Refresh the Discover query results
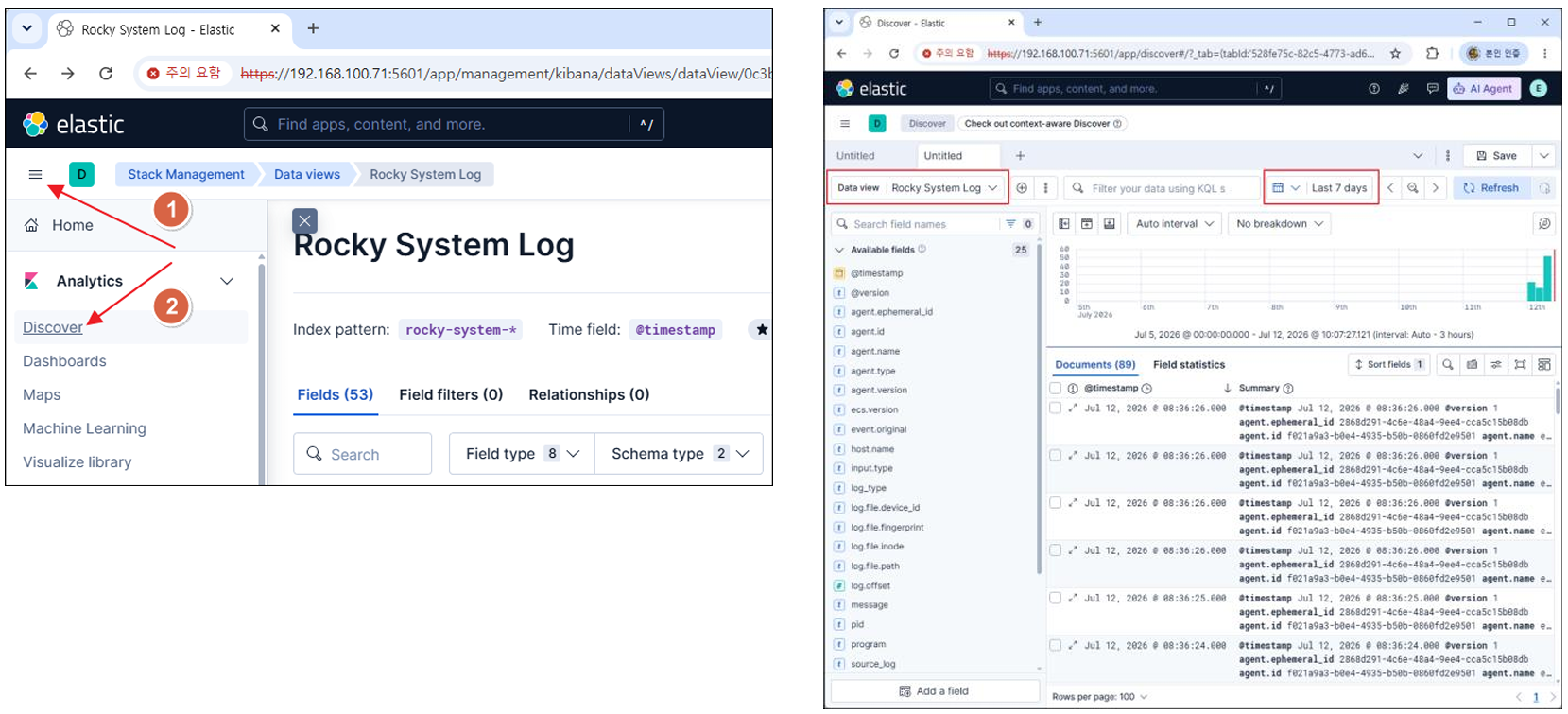The width and height of the screenshot is (1568, 714). pos(1490,188)
